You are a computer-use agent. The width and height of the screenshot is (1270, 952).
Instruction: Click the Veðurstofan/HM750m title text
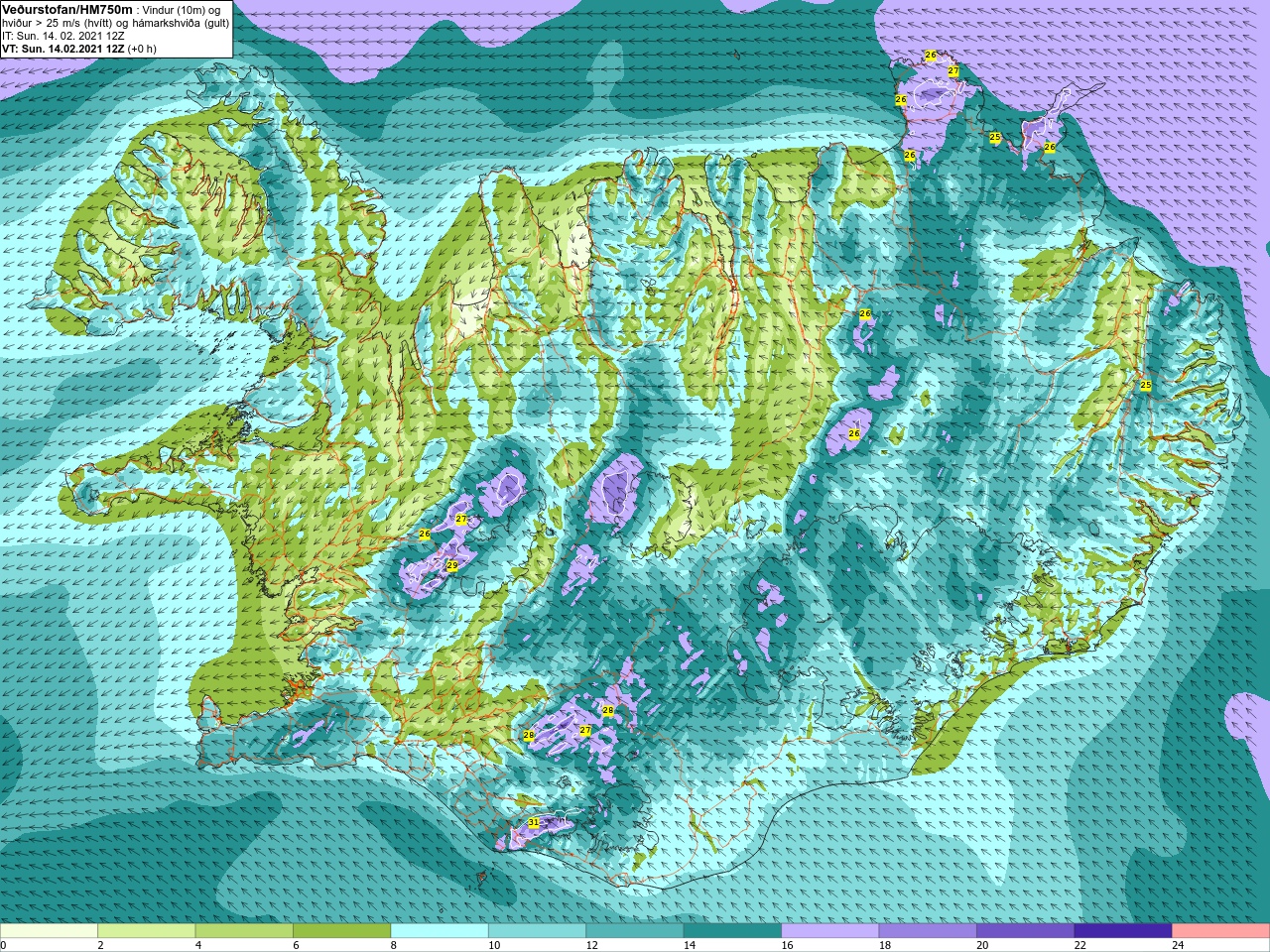[67, 9]
